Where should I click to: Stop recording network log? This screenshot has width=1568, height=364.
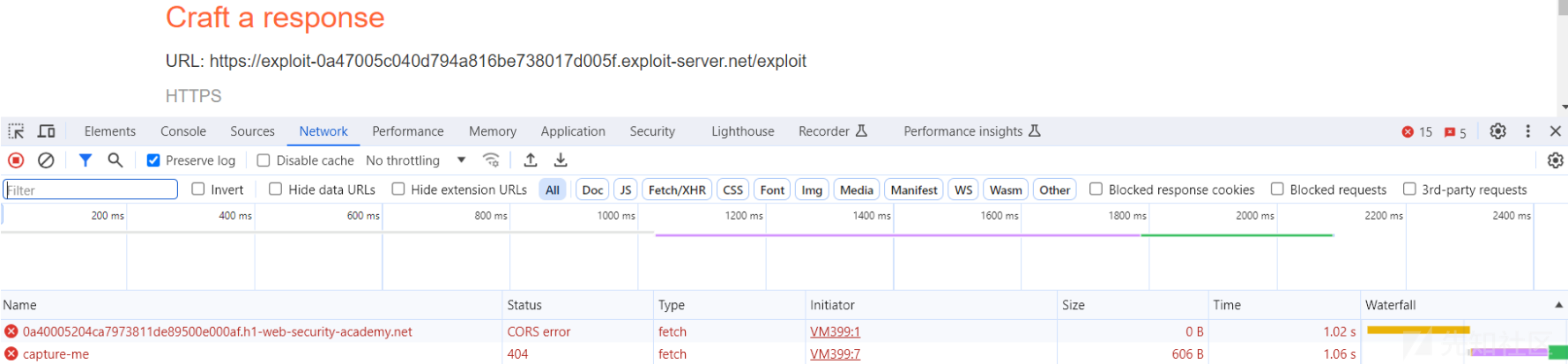[16, 160]
